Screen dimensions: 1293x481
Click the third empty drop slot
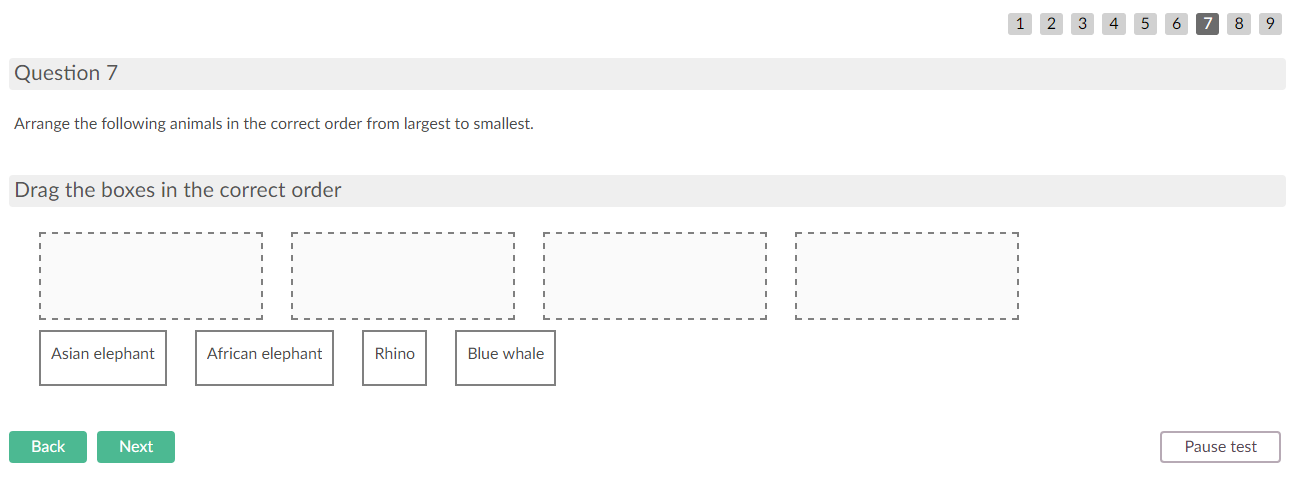[655, 276]
